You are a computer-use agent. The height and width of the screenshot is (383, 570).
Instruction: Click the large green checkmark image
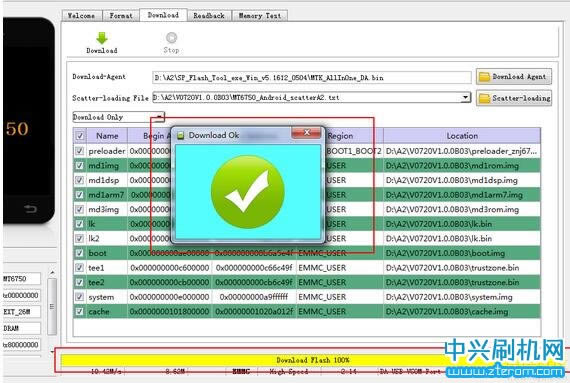click(248, 192)
